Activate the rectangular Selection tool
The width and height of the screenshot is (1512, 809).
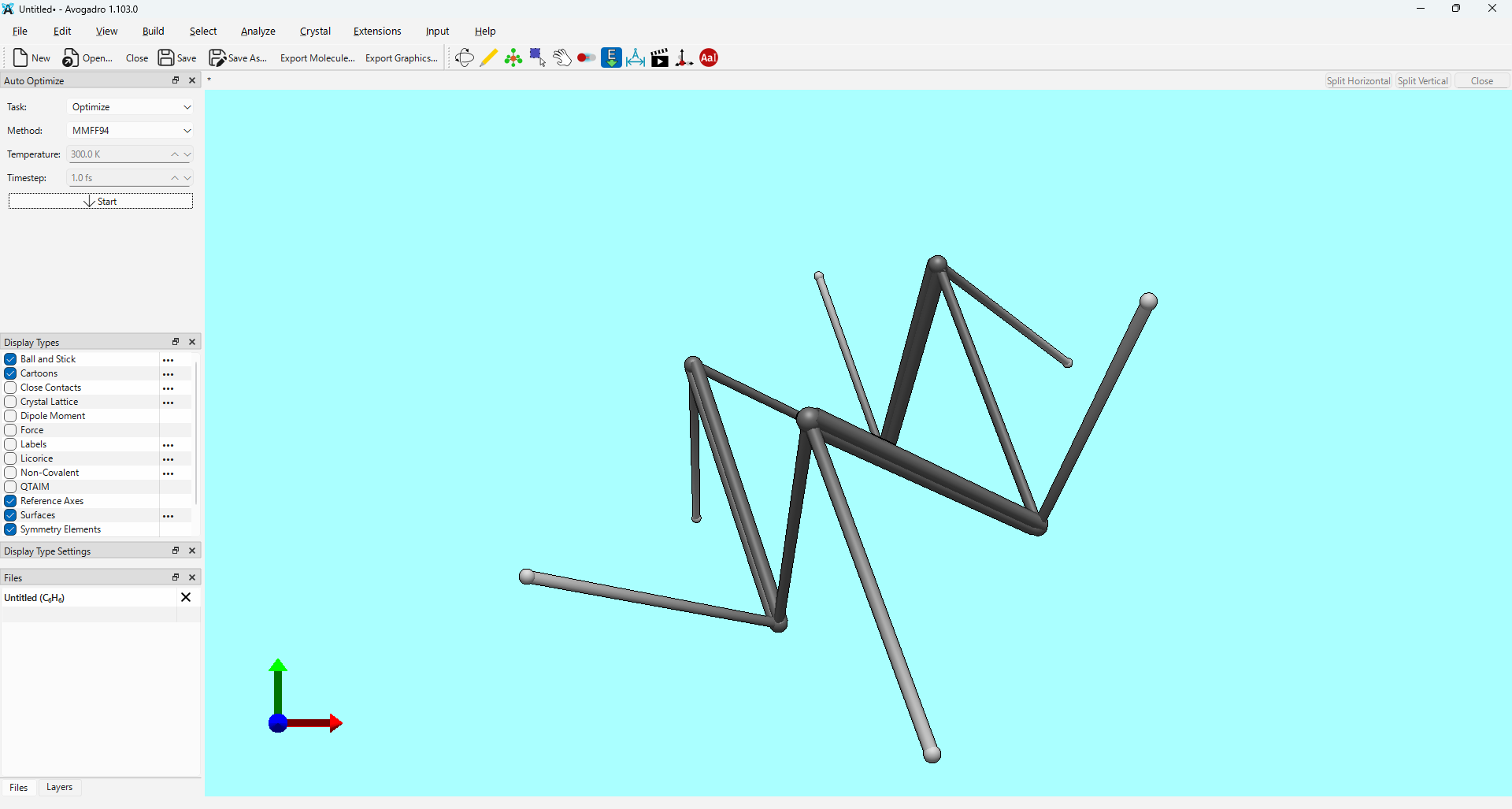pyautogui.click(x=538, y=58)
